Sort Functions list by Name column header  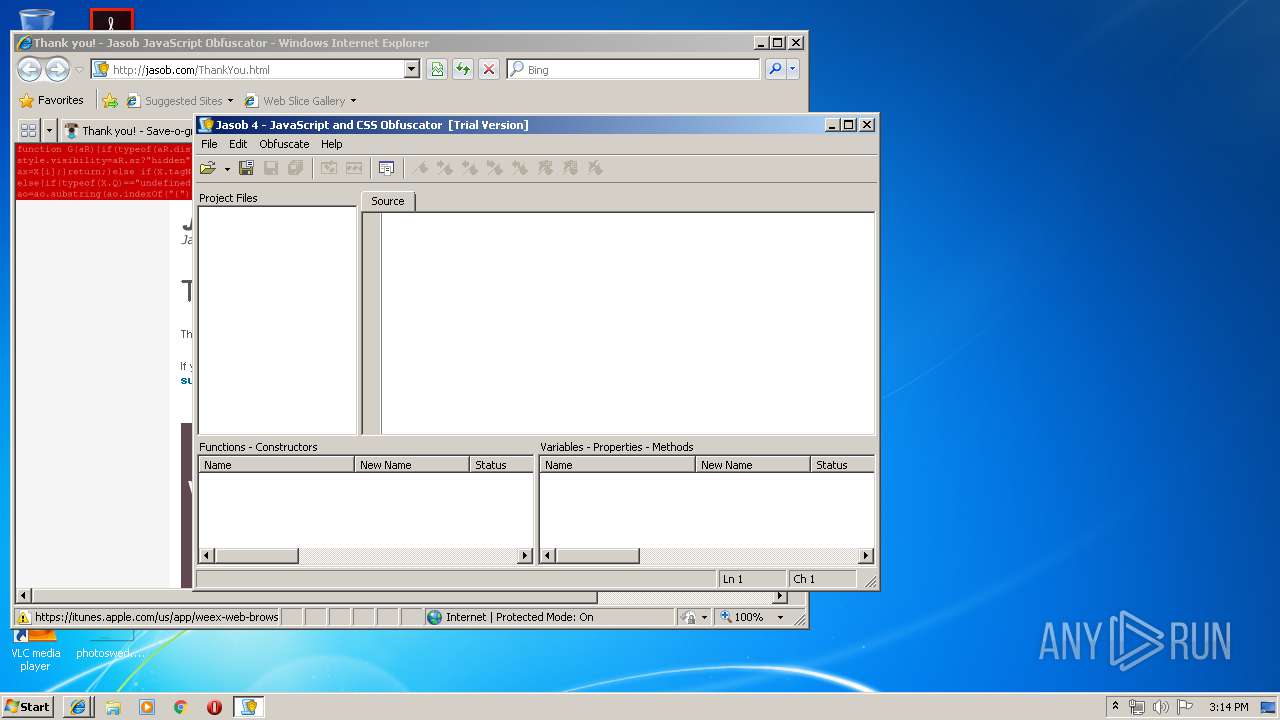(277, 465)
